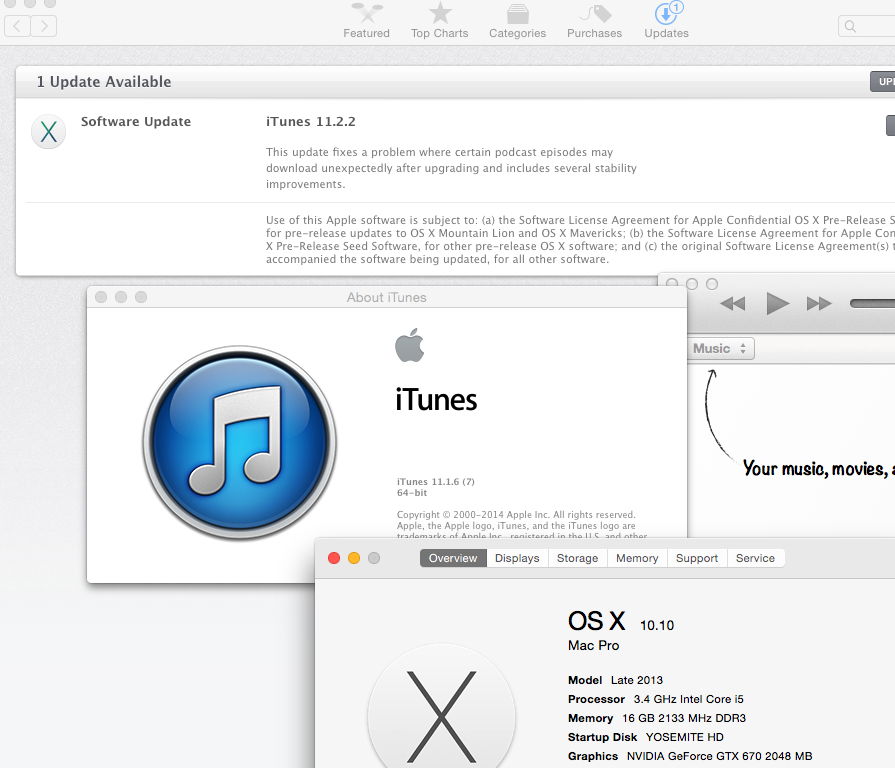Click the OS X Software Update icon
The height and width of the screenshot is (768, 895).
(49, 132)
